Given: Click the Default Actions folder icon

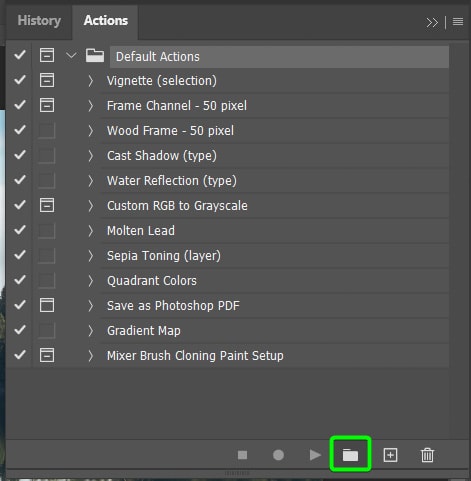Looking at the screenshot, I should pos(95,55).
